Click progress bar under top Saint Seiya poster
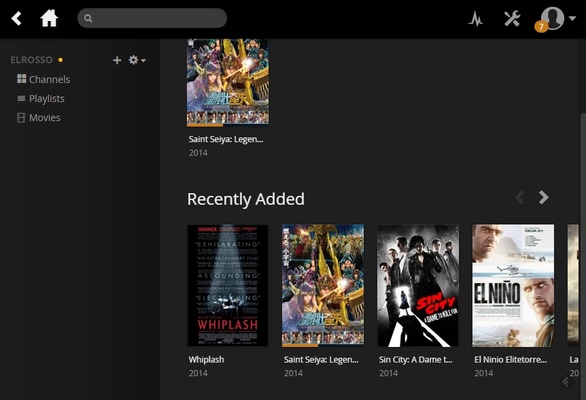 (228, 125)
